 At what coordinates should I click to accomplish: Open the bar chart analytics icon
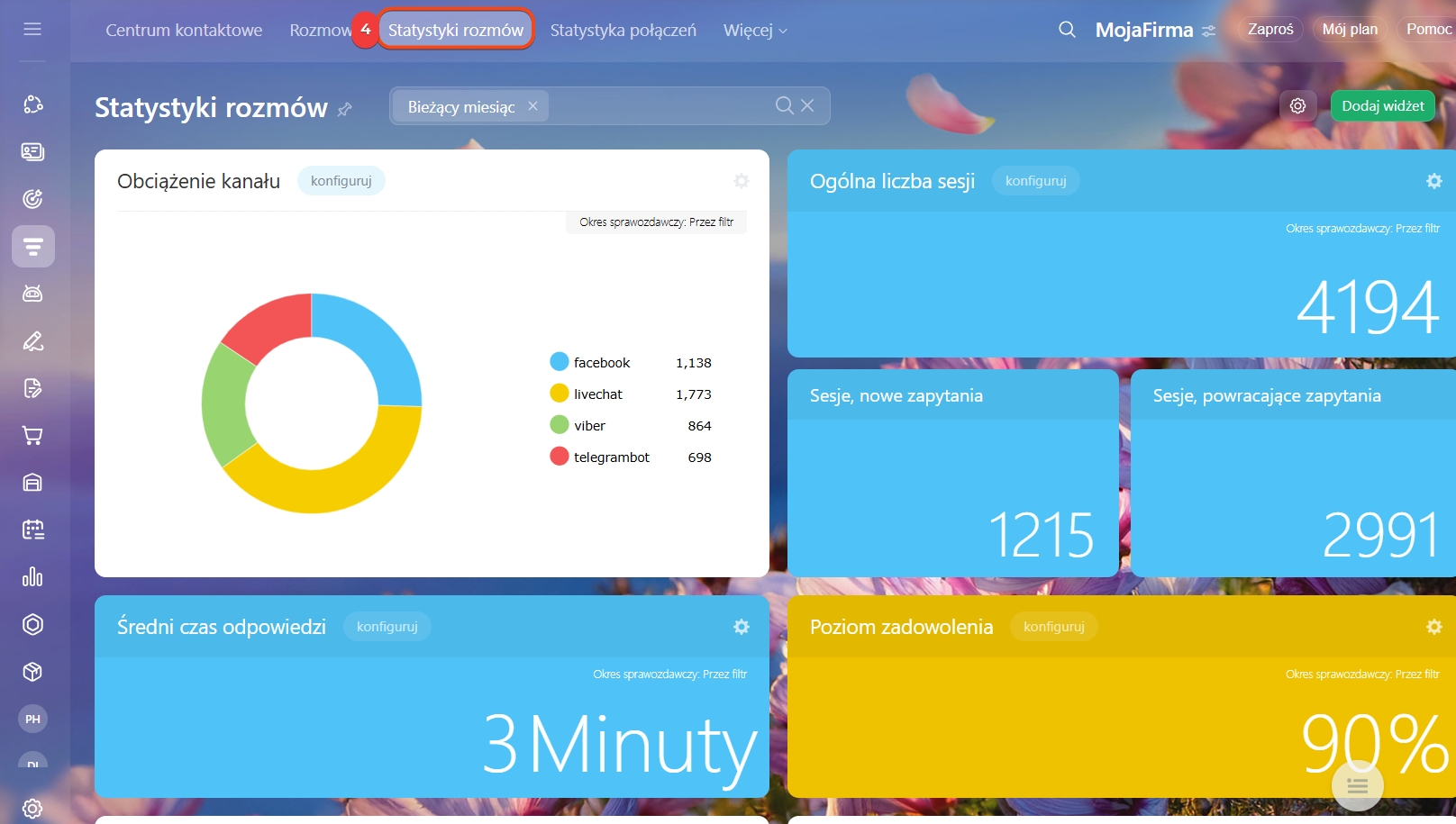[32, 577]
